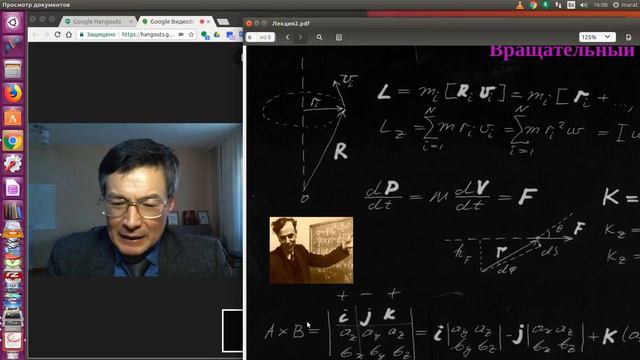Click the Лекция2.pdf window title
The image size is (640, 360).
coord(291,24)
